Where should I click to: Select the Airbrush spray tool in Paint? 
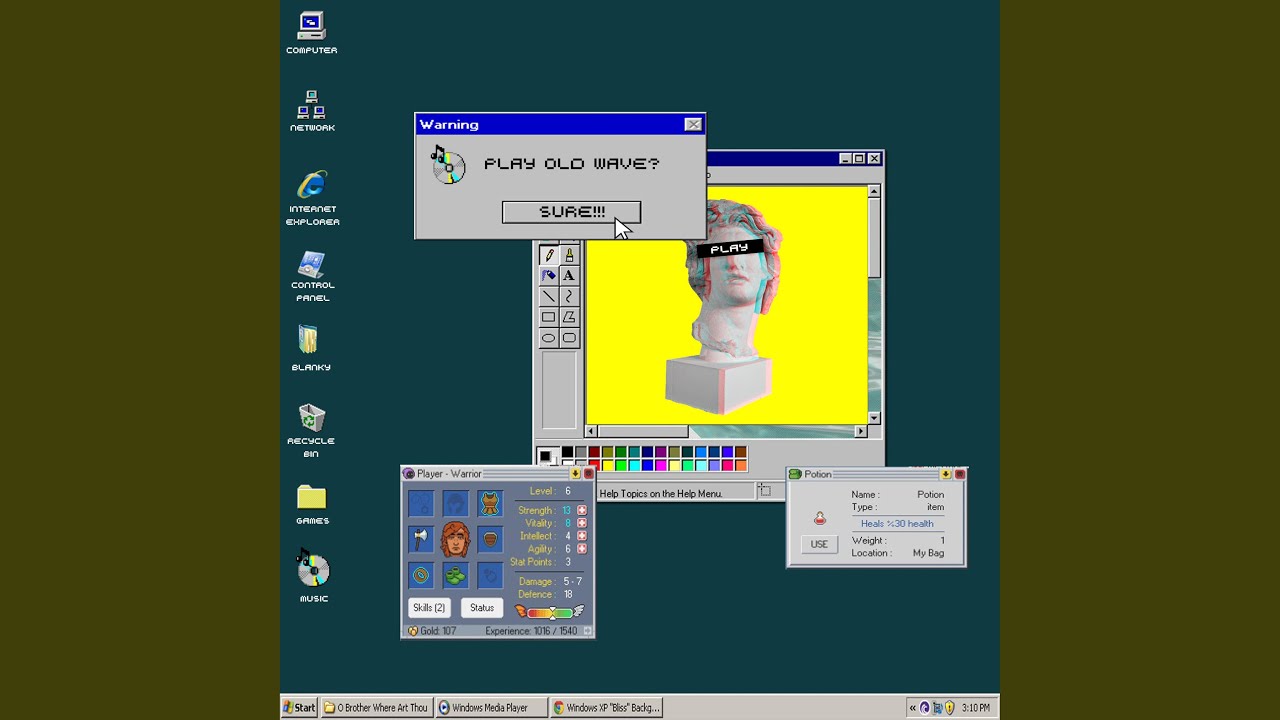(x=548, y=275)
